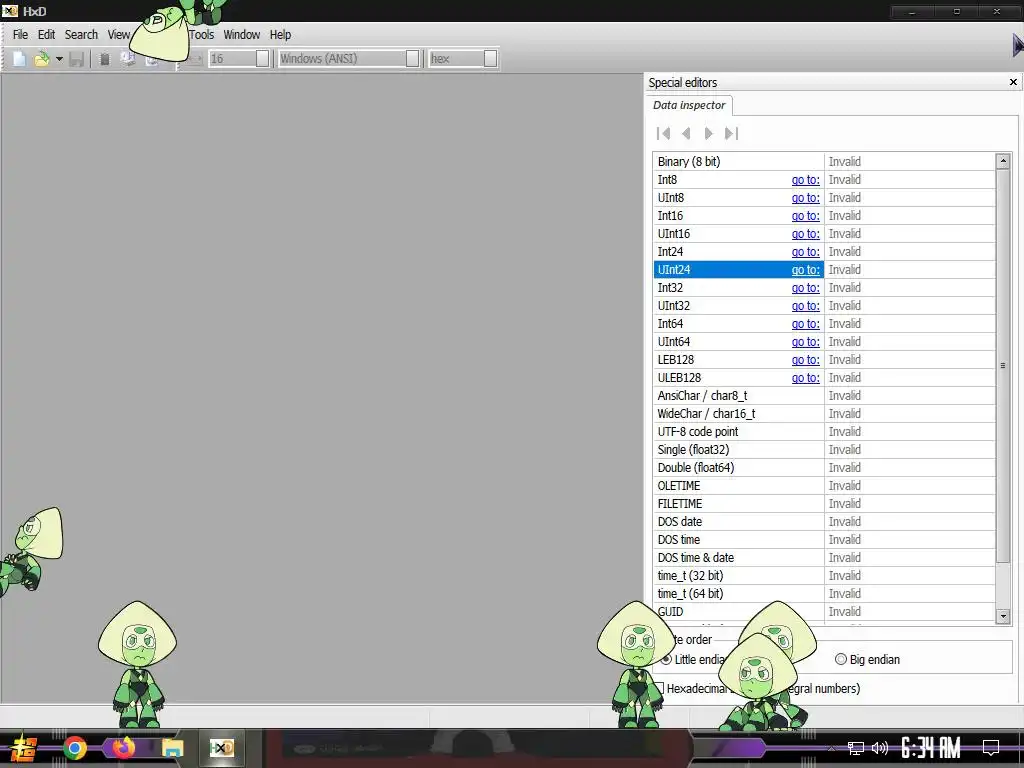Click go to link for LEB128
This screenshot has width=1024, height=768.
pyautogui.click(x=805, y=360)
